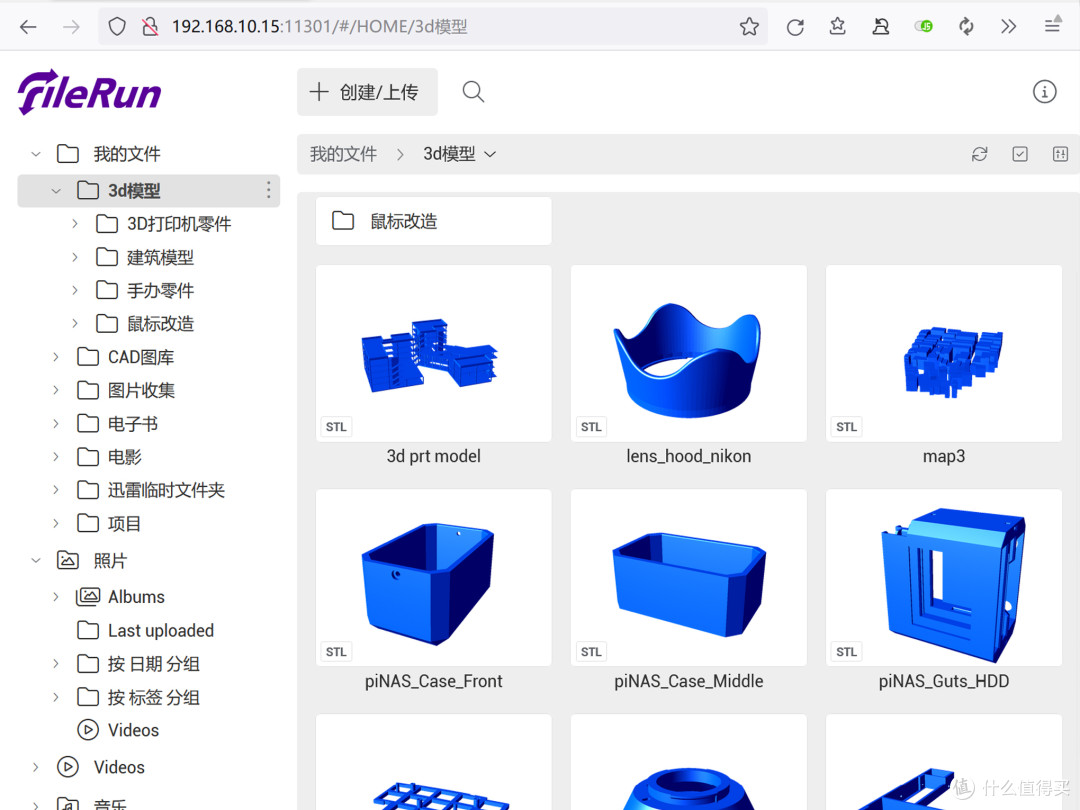Click the insecure connection lock icon

[x=150, y=27]
